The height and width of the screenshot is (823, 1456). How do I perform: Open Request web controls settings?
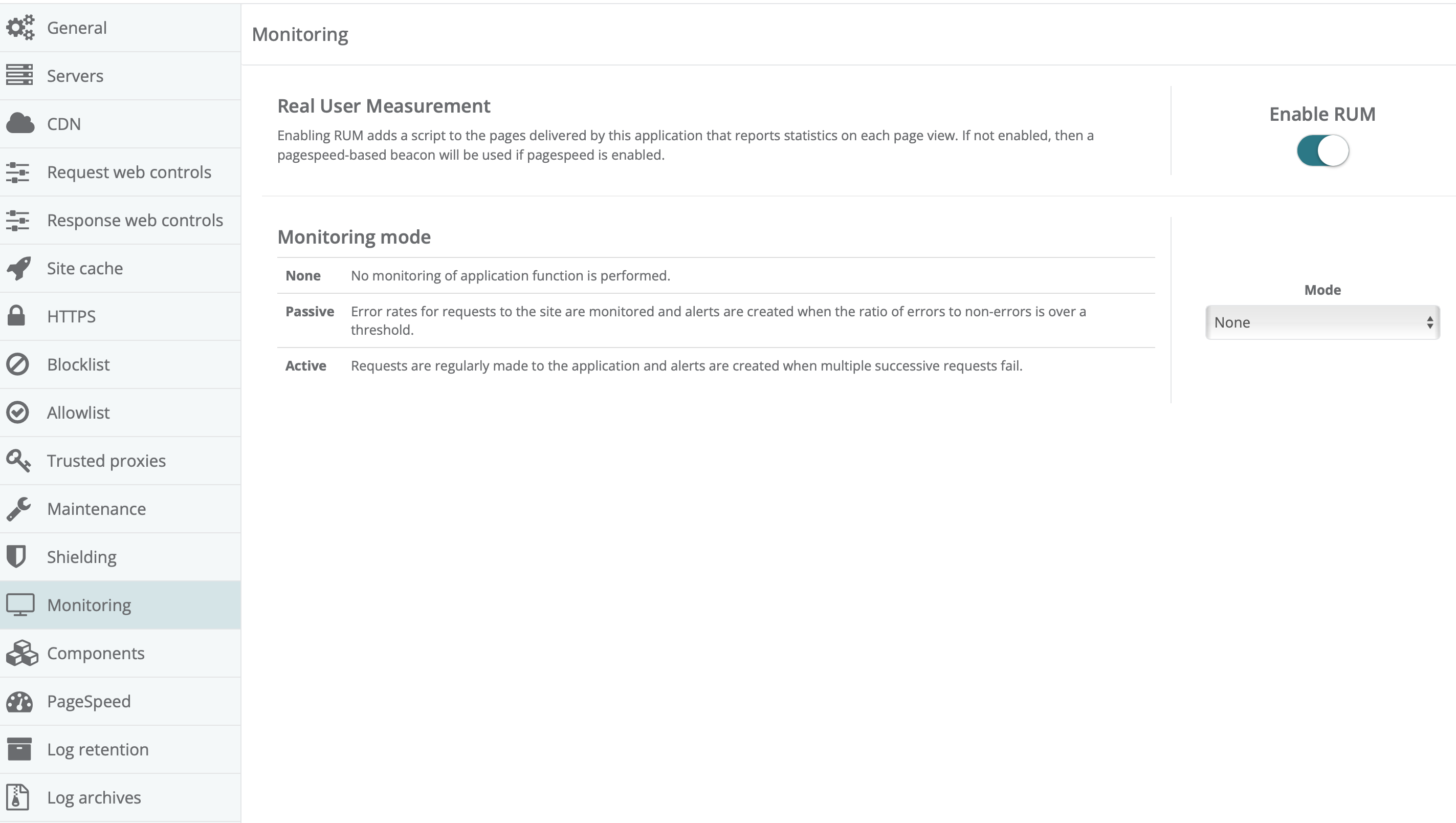click(129, 172)
